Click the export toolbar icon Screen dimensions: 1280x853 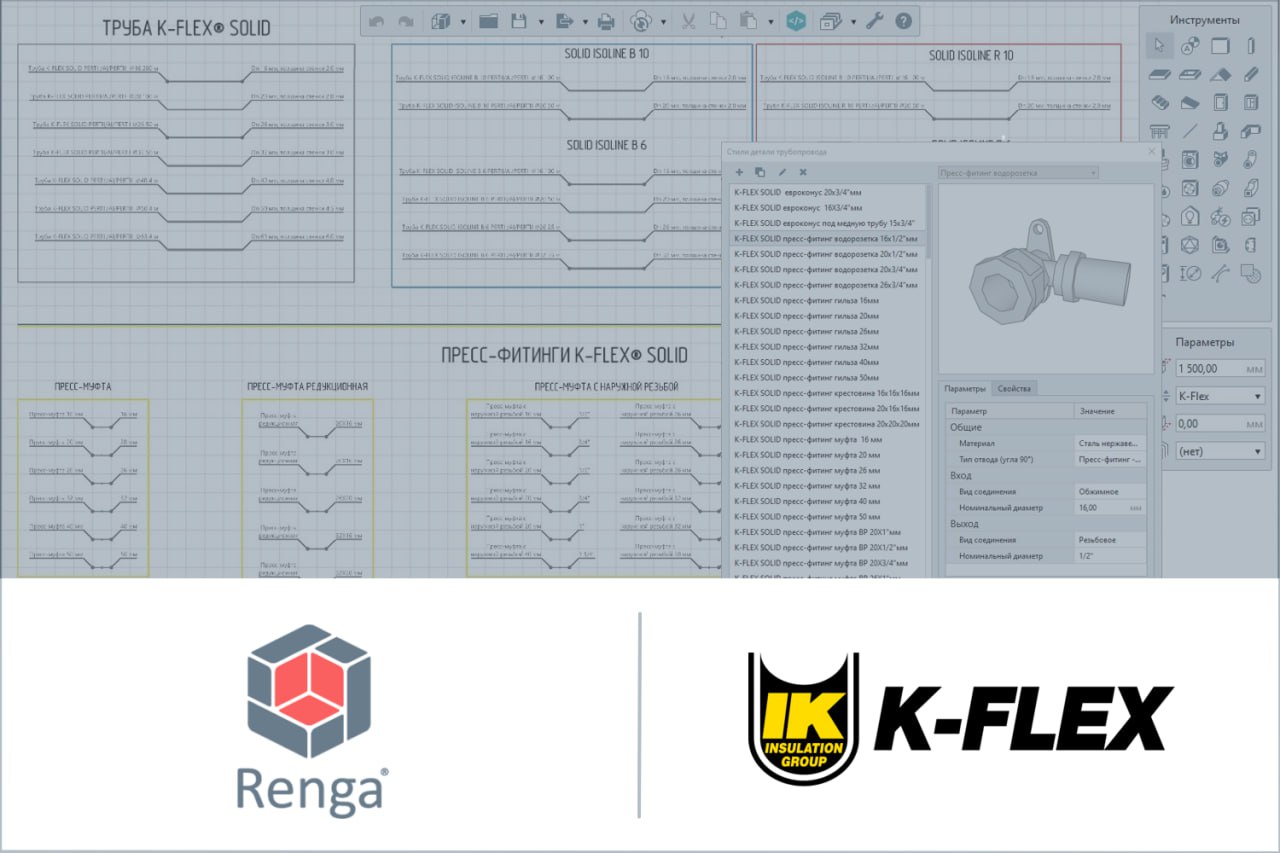pos(565,19)
